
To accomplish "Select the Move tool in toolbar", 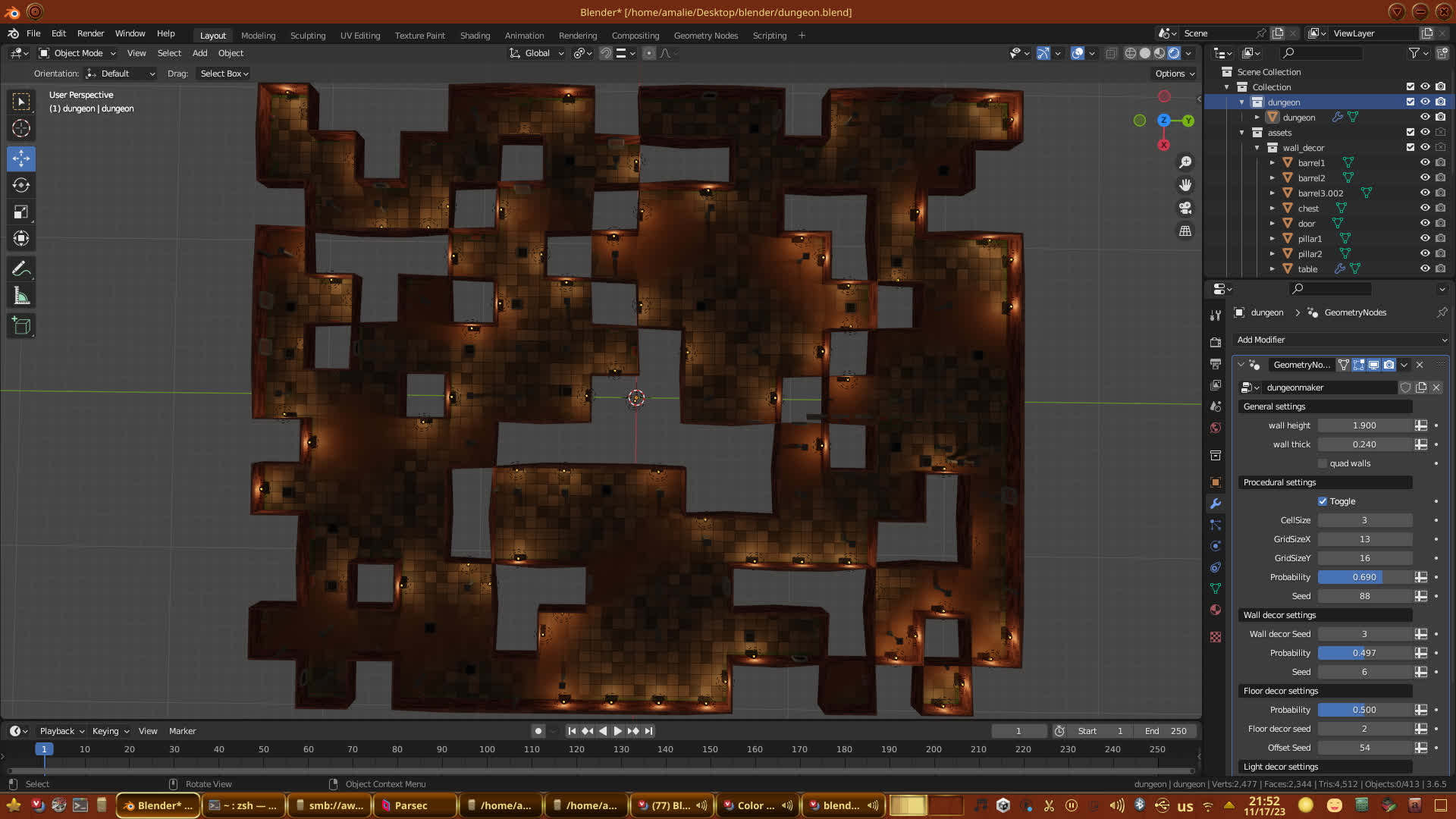I will (x=21, y=158).
